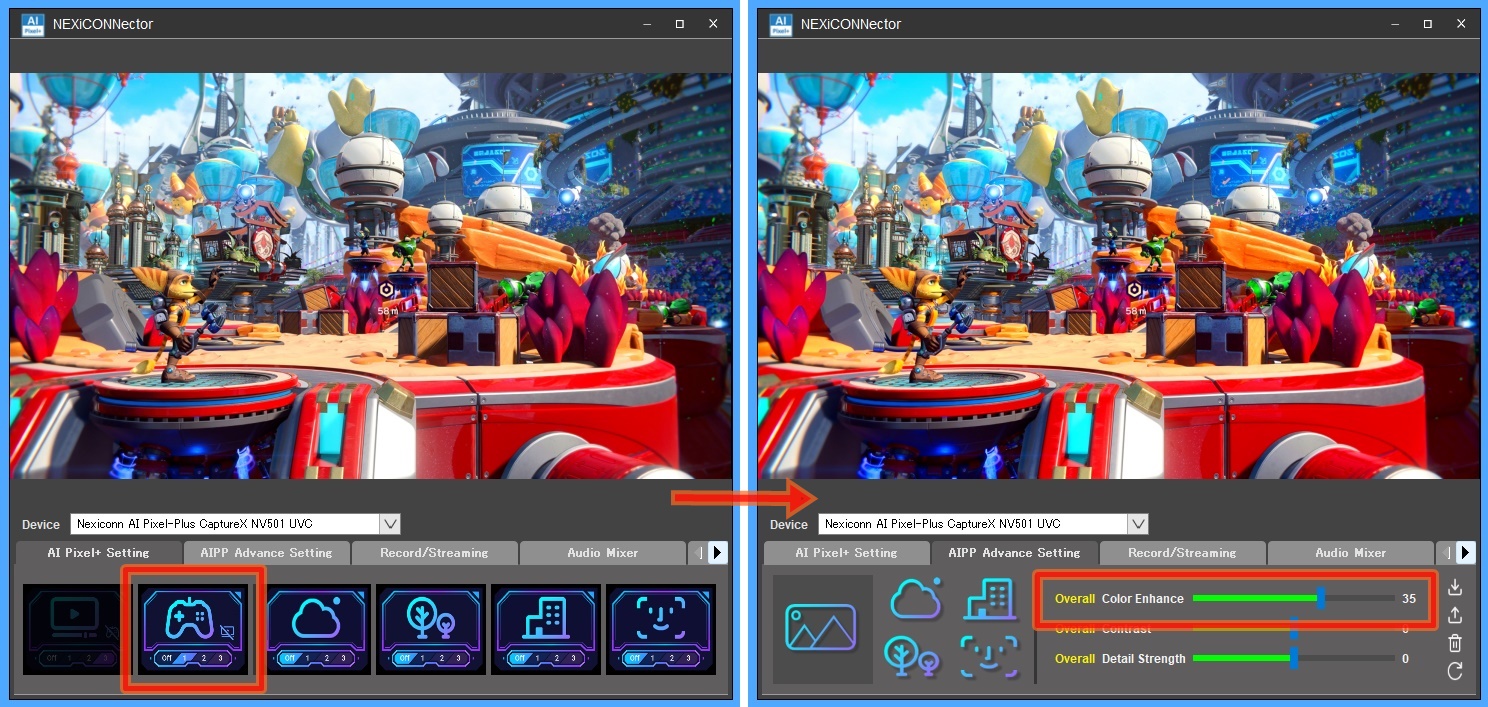
Task: Click the Overall Contrast slider handle
Action: pos(1294,629)
